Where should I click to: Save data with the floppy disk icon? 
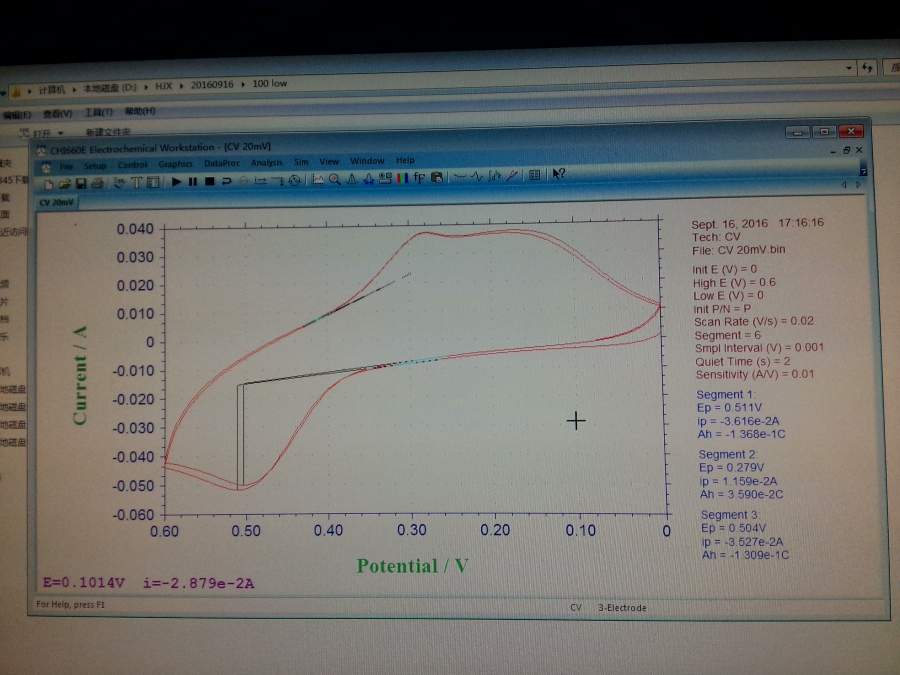point(81,184)
